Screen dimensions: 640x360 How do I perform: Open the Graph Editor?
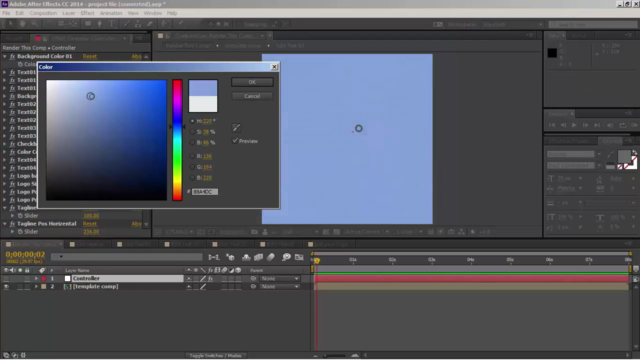click(299, 257)
